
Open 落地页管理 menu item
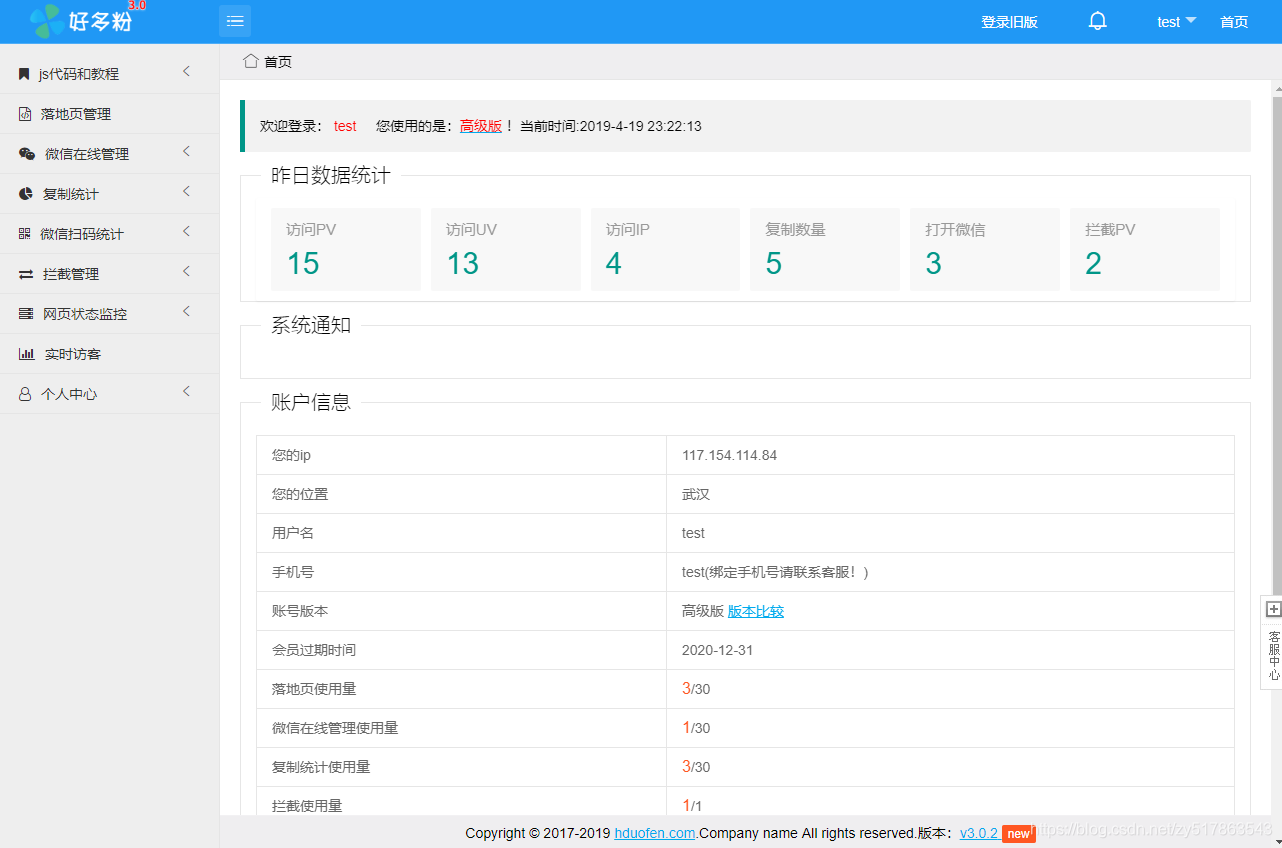(x=109, y=114)
